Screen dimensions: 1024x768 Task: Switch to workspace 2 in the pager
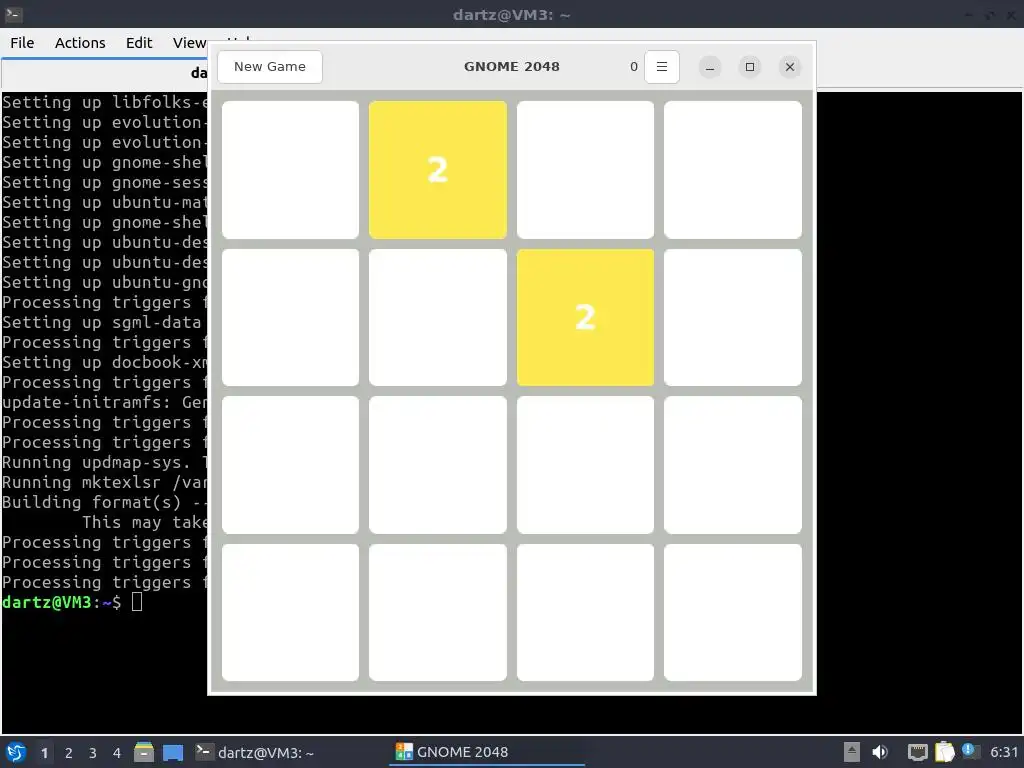[x=69, y=753]
